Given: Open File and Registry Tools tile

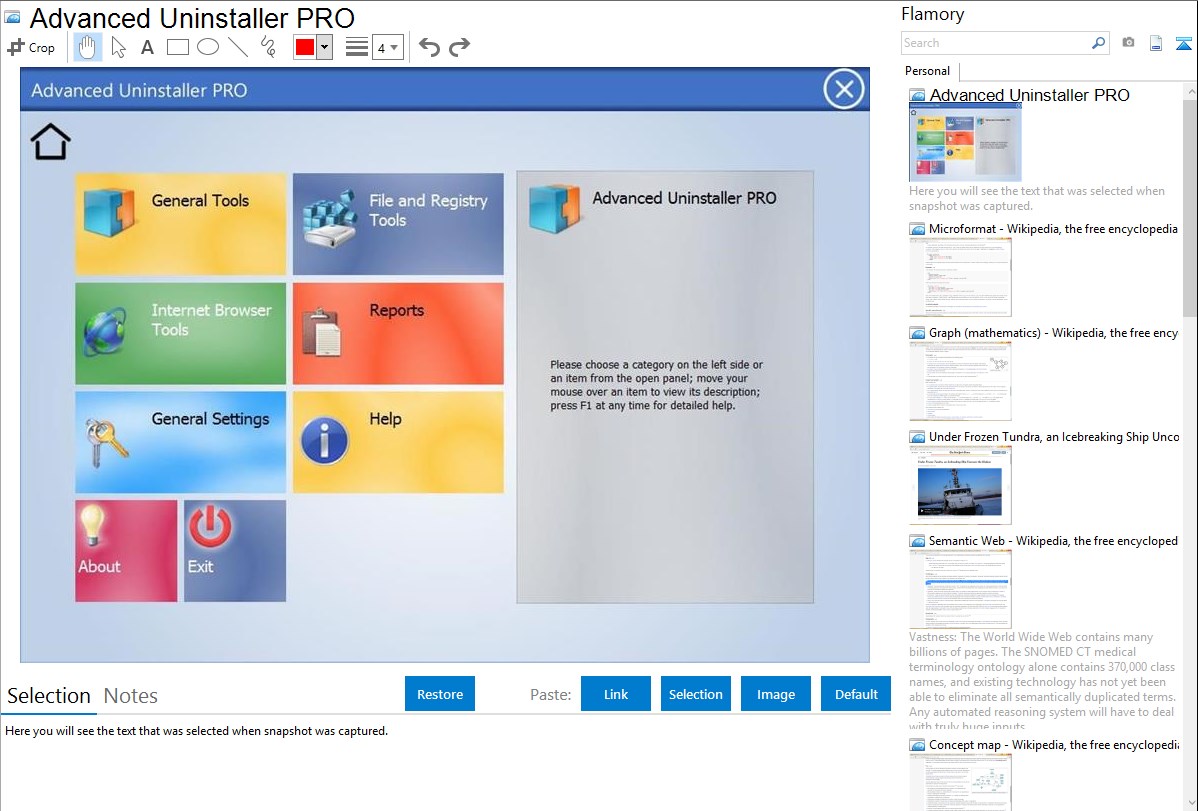Looking at the screenshot, I should click(398, 223).
